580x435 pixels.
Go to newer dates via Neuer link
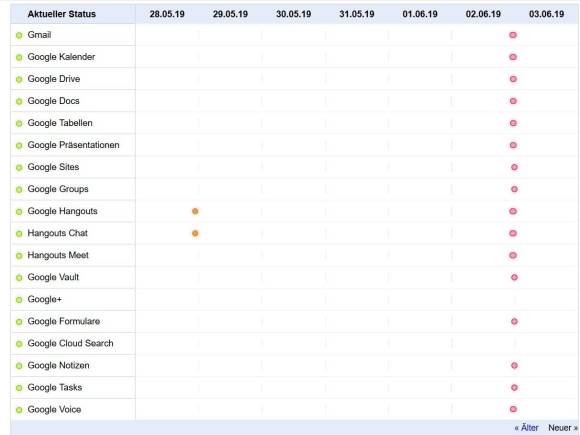[563, 428]
